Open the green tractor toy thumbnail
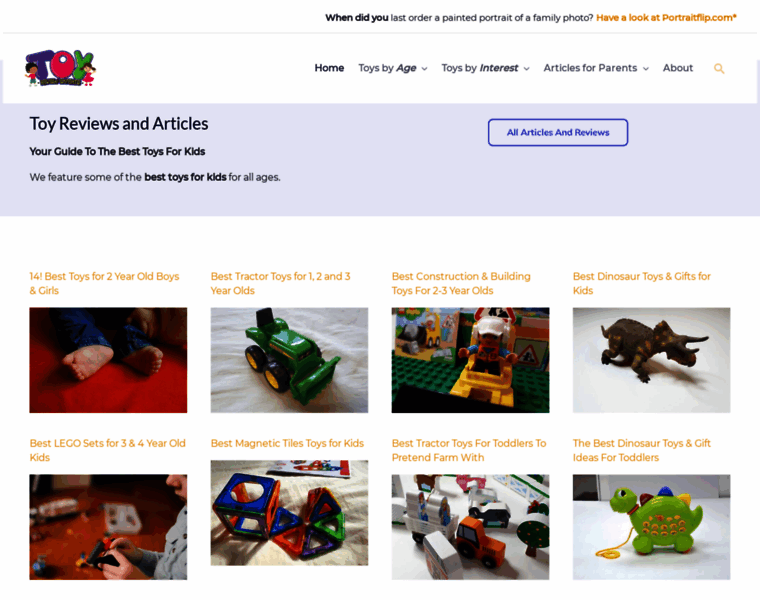760x600 pixels. coord(289,360)
